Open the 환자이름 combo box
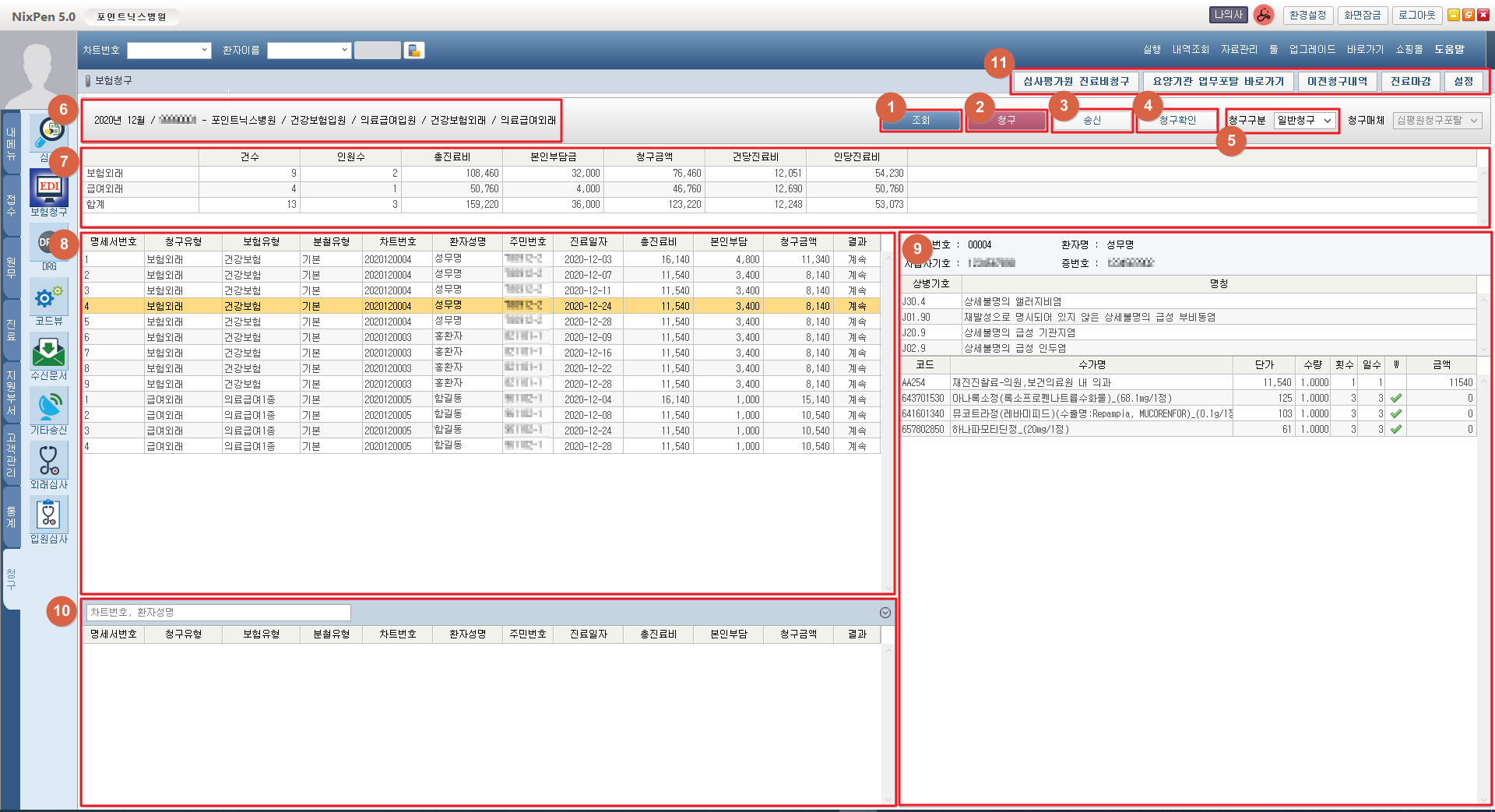This screenshot has height=812, width=1495. click(309, 51)
